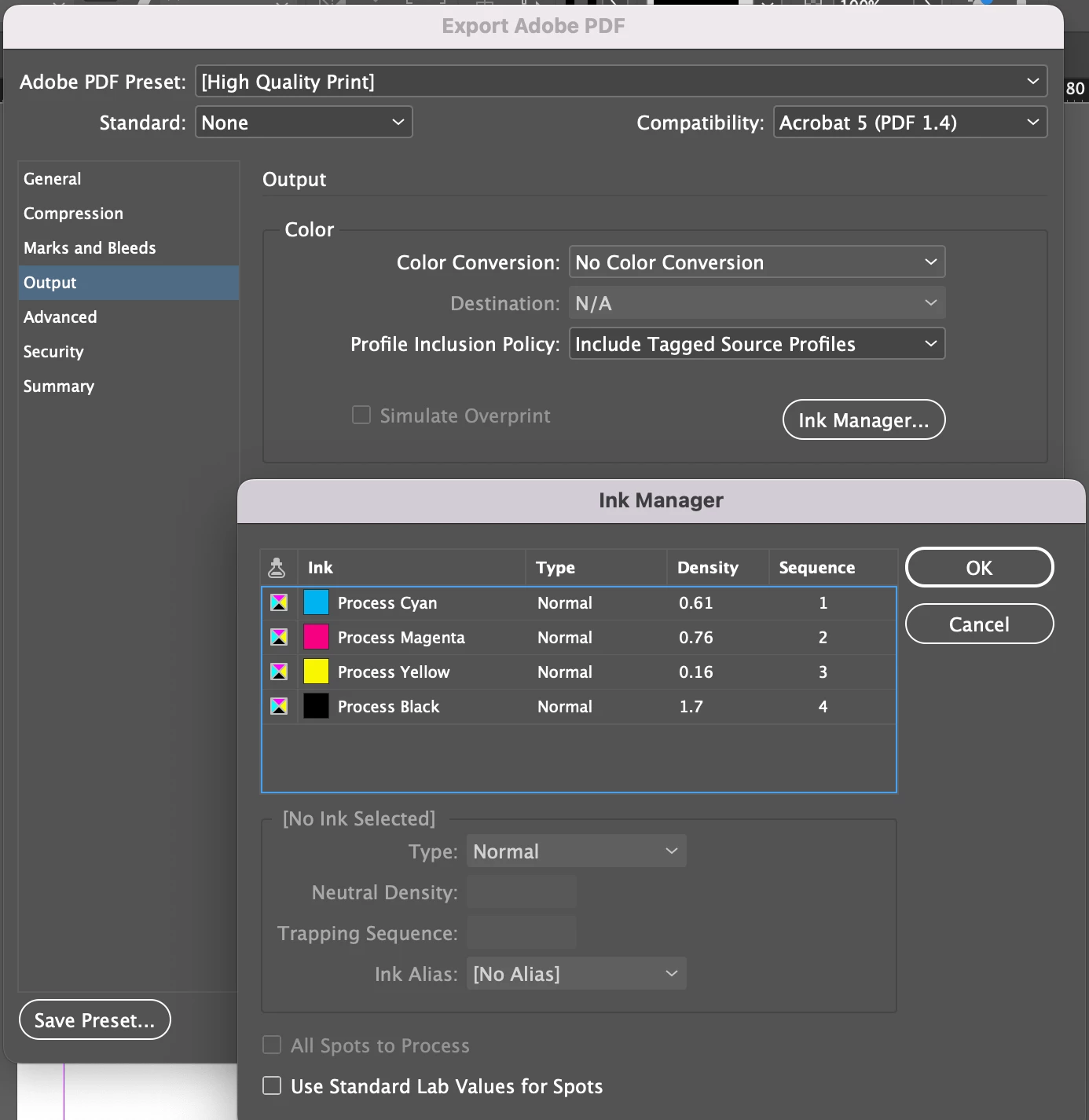Cancel the Ink Manager dialog
The height and width of the screenshot is (1120, 1089).
click(x=979, y=624)
